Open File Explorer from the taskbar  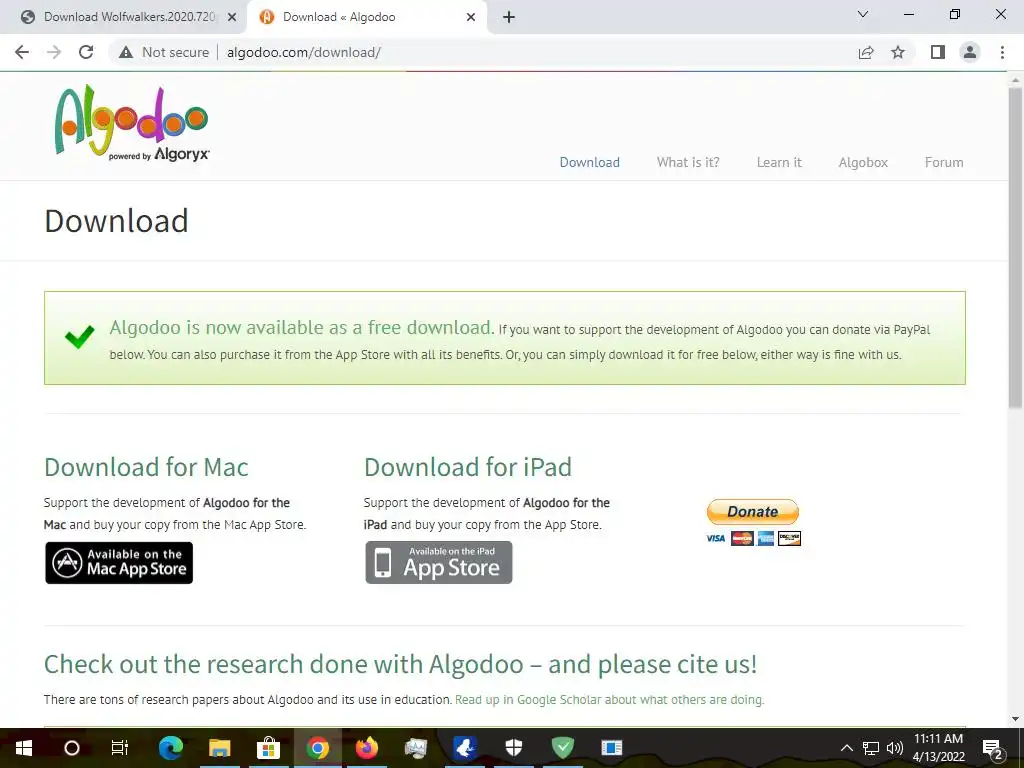coord(219,748)
